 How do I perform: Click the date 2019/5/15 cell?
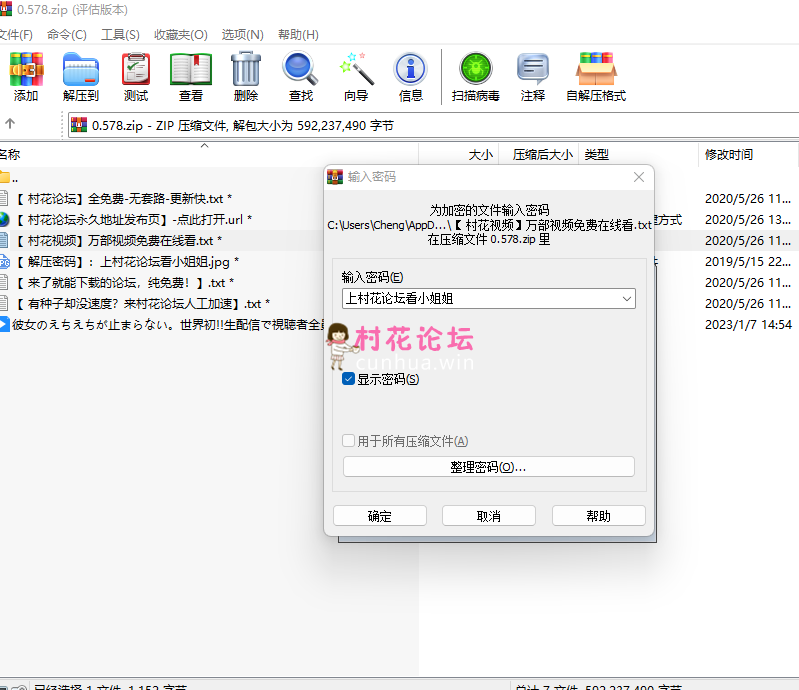click(x=748, y=261)
